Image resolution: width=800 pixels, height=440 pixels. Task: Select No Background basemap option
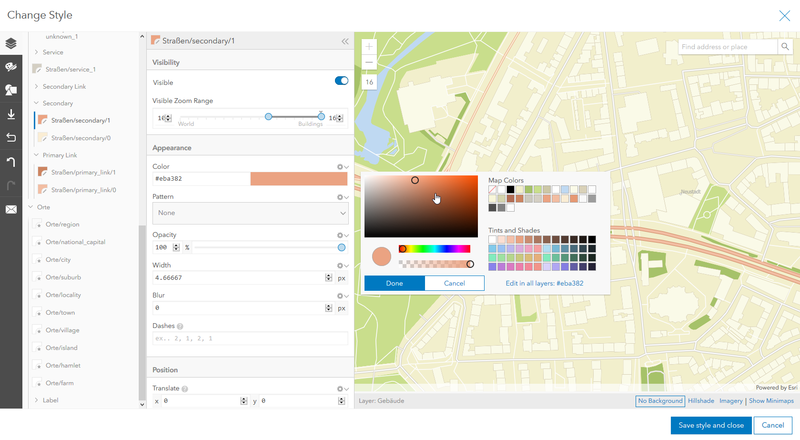click(659, 401)
